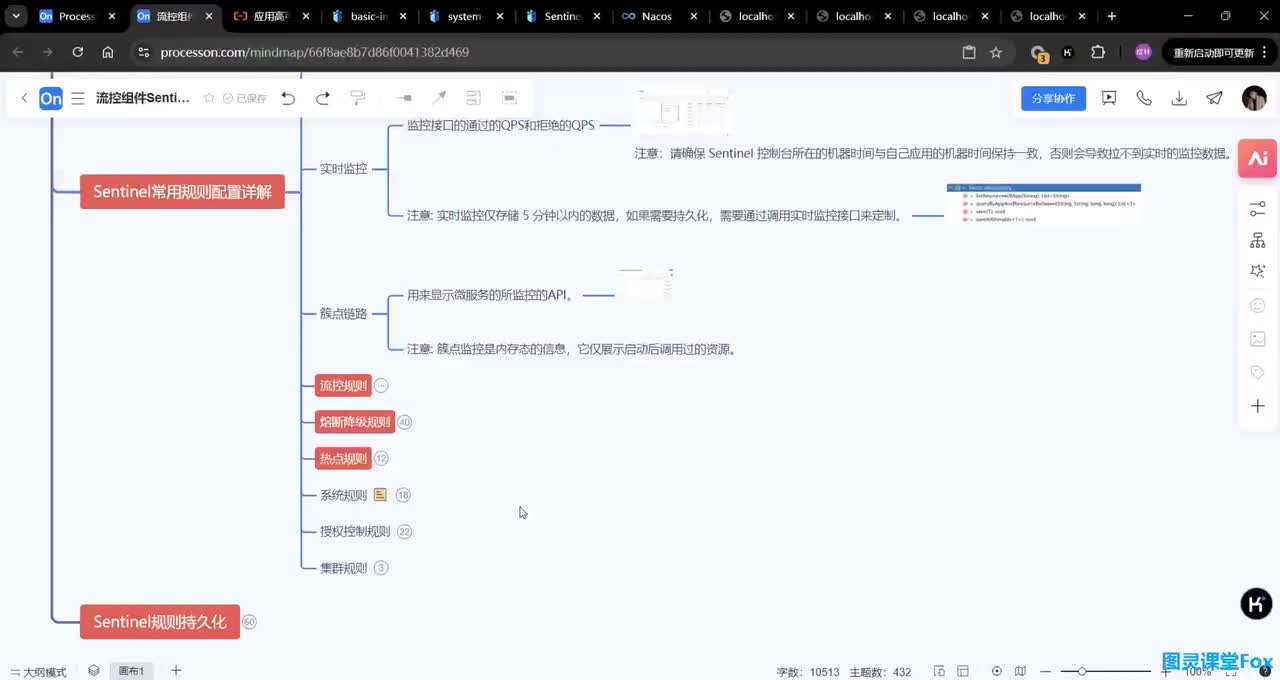This screenshot has height=680, width=1280.
Task: Adjust the zoom slider handle
Action: point(1082,671)
